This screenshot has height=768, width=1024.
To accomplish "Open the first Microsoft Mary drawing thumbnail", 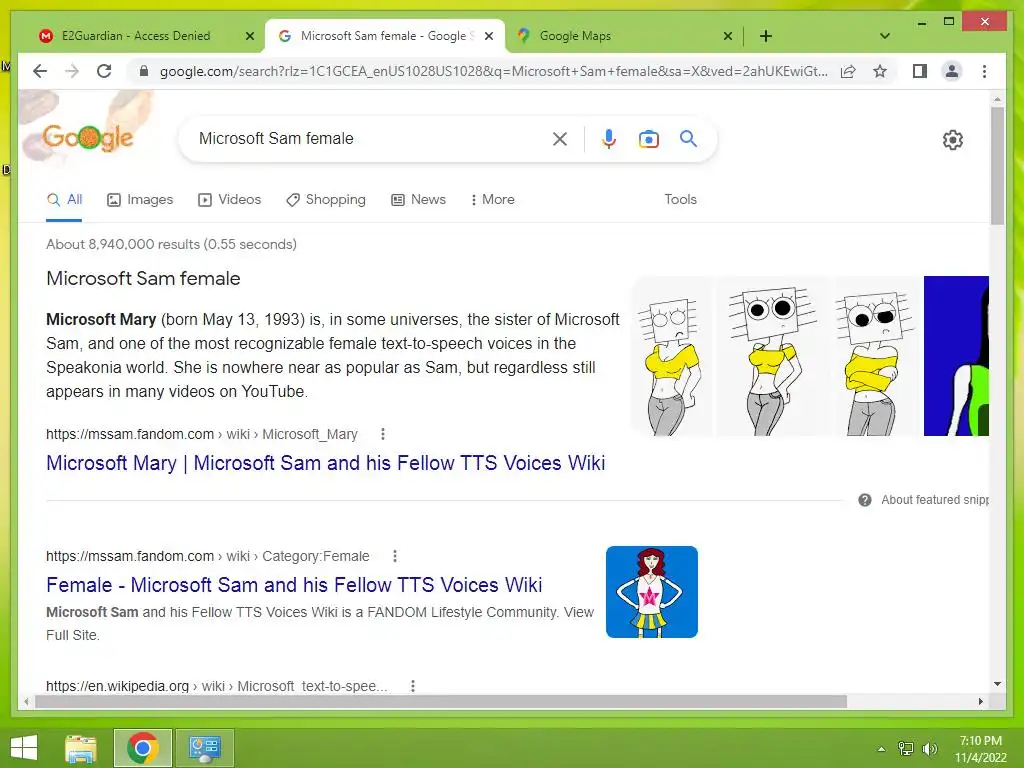I will [672, 356].
